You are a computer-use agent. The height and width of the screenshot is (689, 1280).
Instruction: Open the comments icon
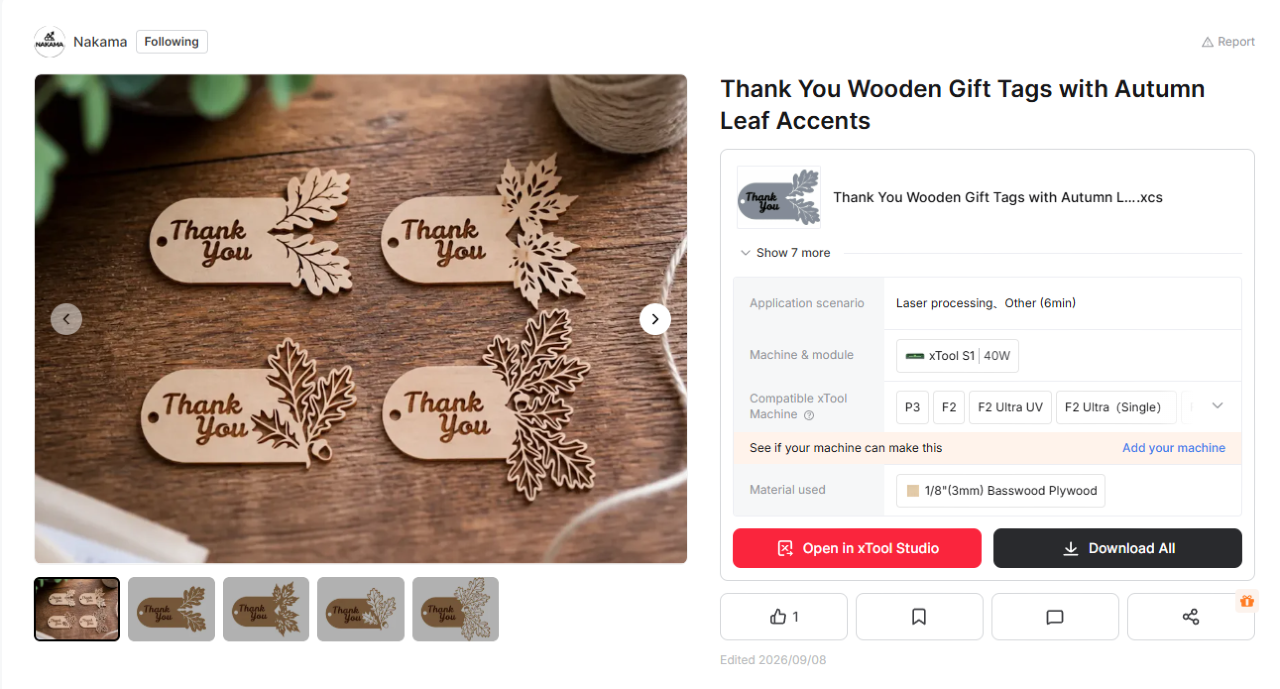pyautogui.click(x=1055, y=617)
